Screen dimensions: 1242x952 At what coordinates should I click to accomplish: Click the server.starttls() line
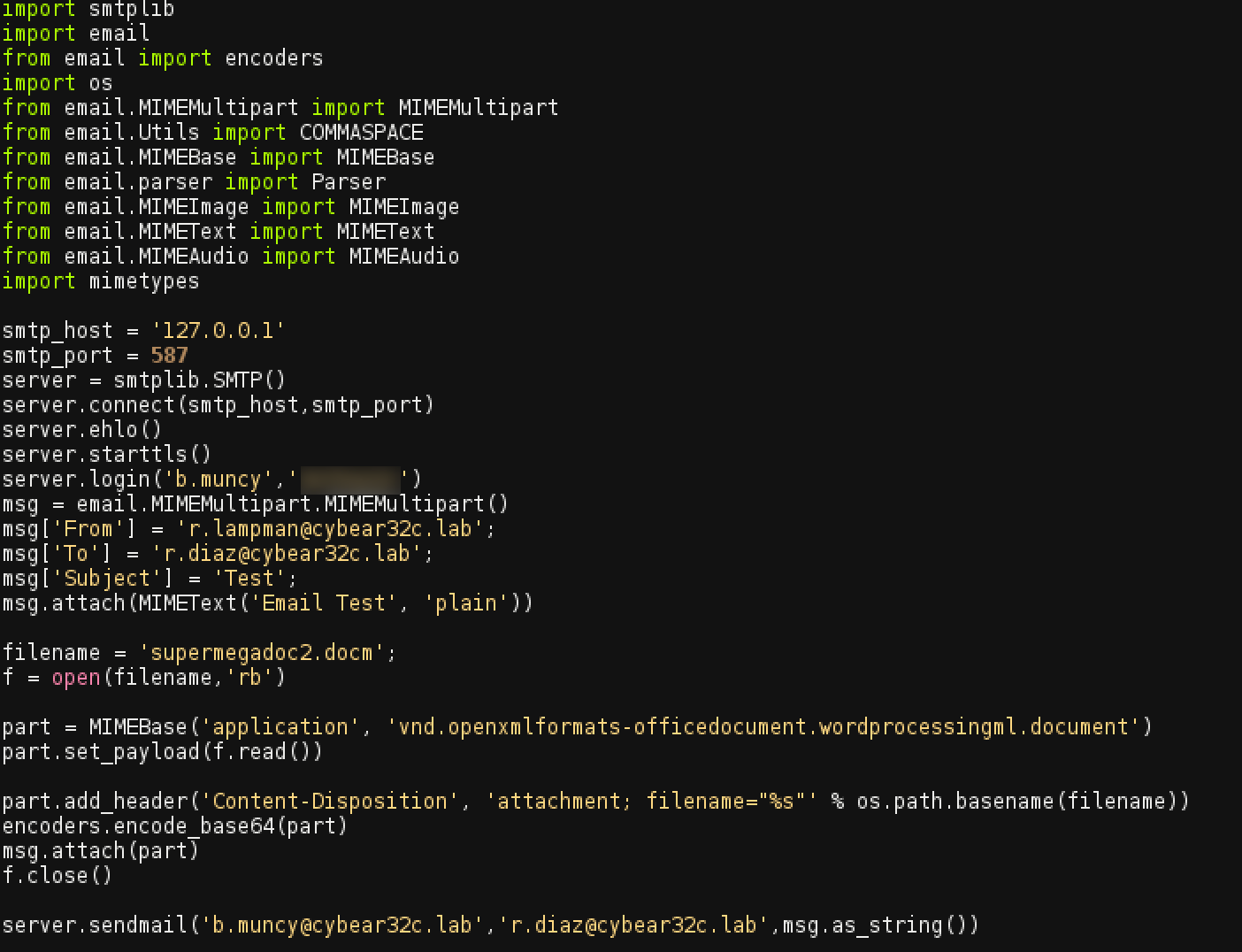[x=106, y=454]
